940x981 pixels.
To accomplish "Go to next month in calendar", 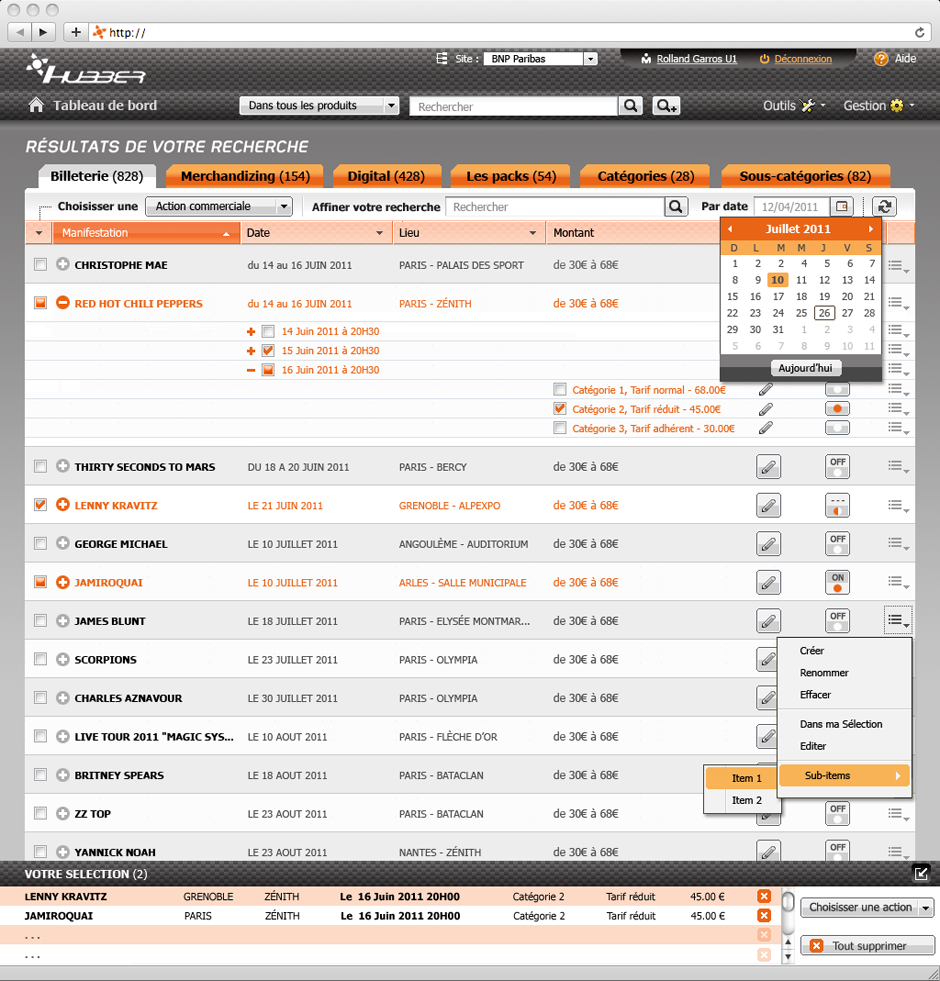I will coord(871,229).
